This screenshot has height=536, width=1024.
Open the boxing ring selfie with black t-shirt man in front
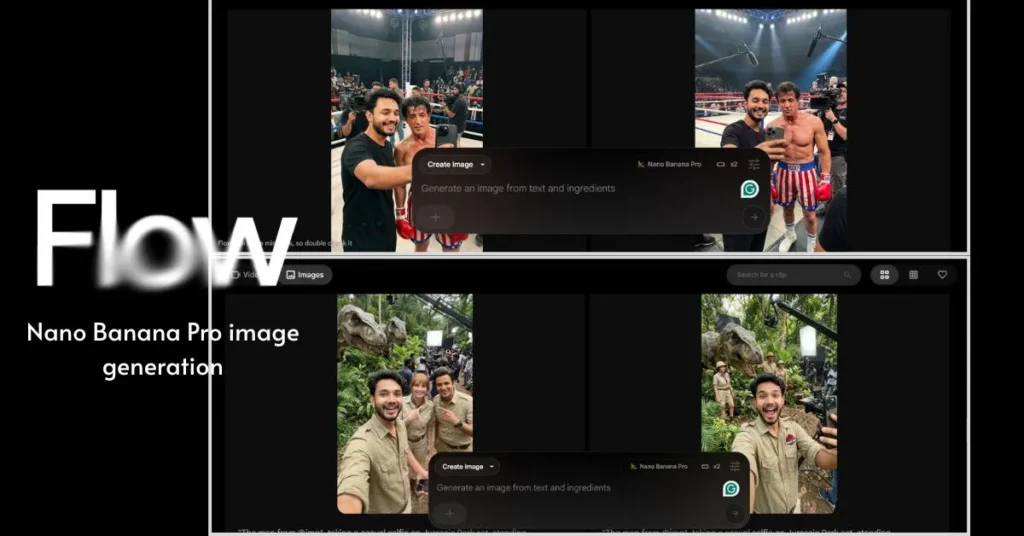[x=407, y=129]
